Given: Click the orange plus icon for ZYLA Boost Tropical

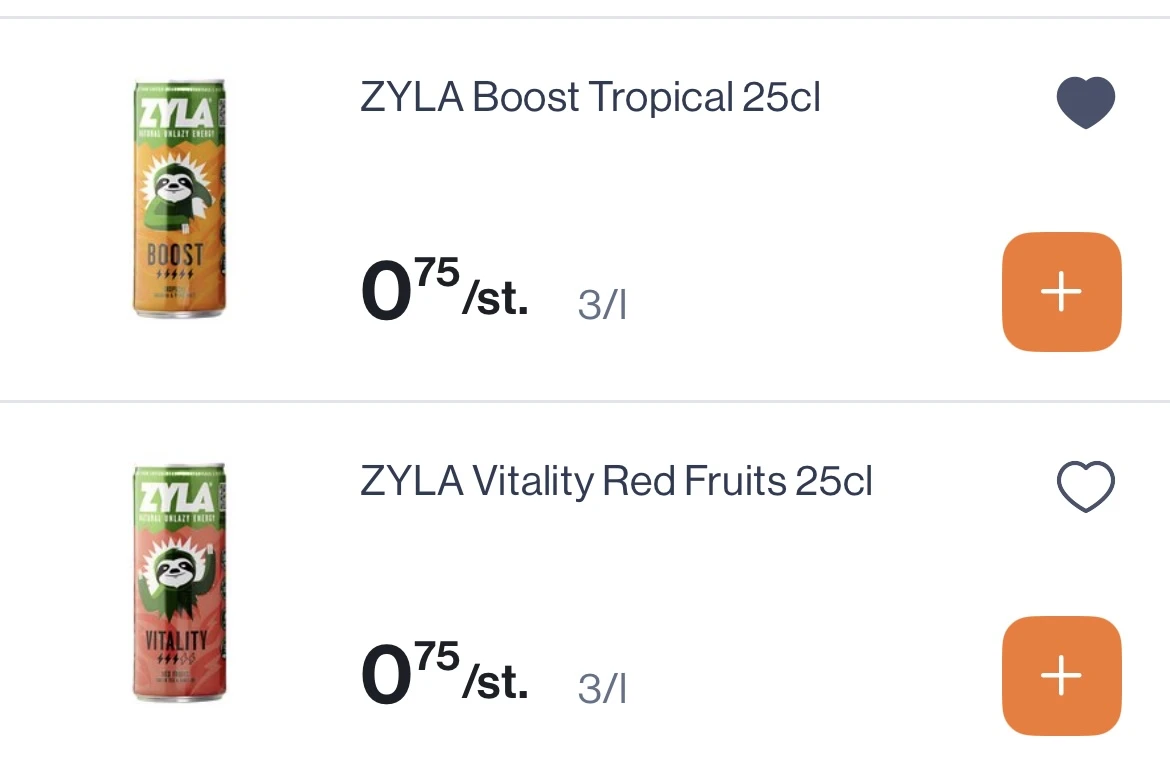Looking at the screenshot, I should tap(1061, 291).
